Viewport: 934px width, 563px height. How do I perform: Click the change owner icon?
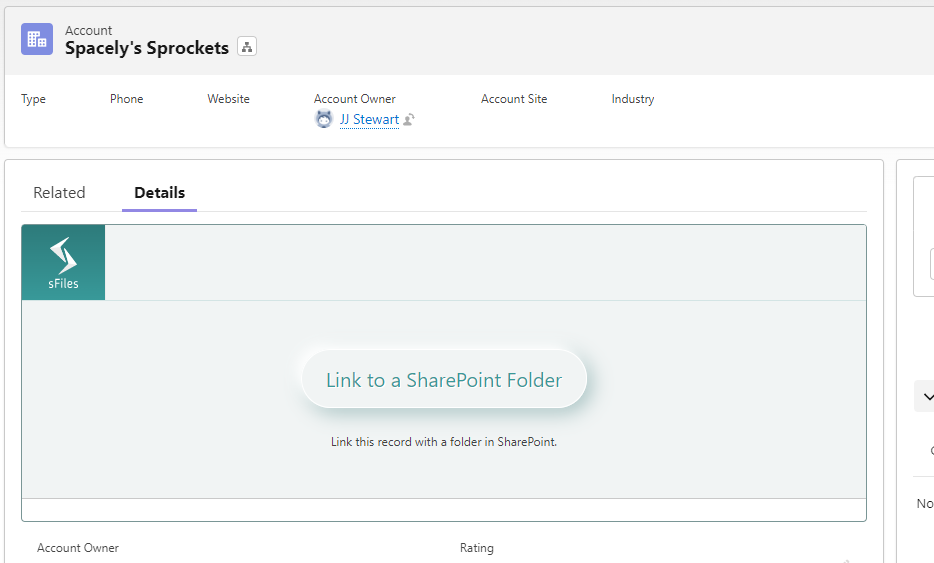pyautogui.click(x=409, y=120)
